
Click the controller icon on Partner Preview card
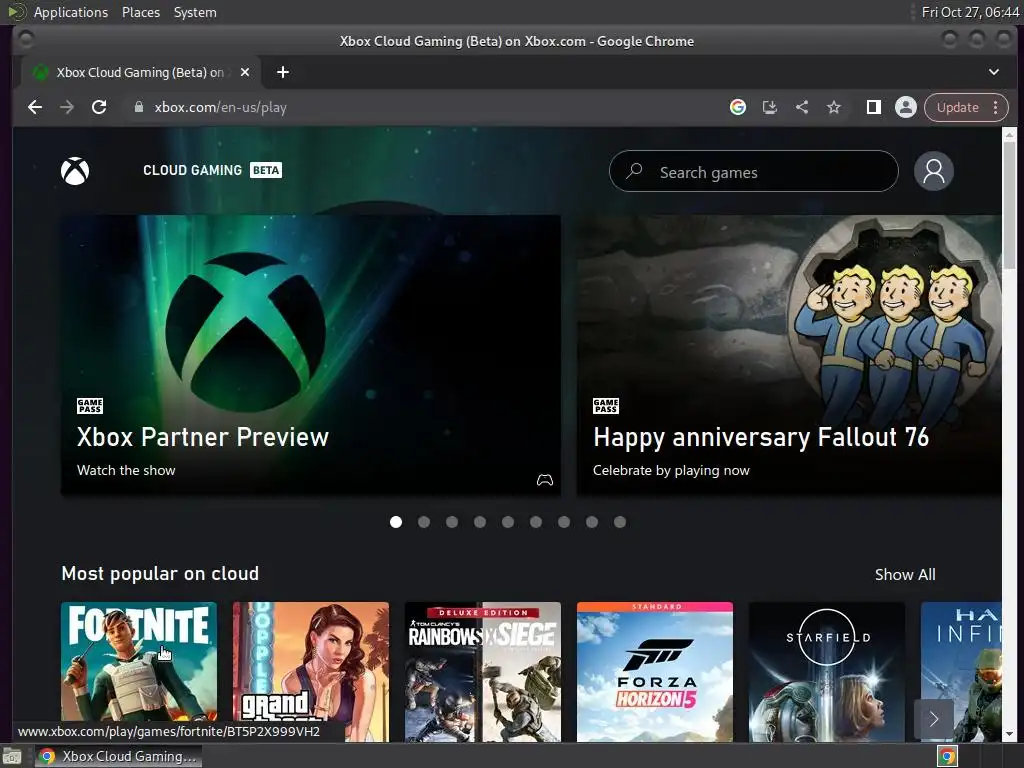pyautogui.click(x=545, y=480)
